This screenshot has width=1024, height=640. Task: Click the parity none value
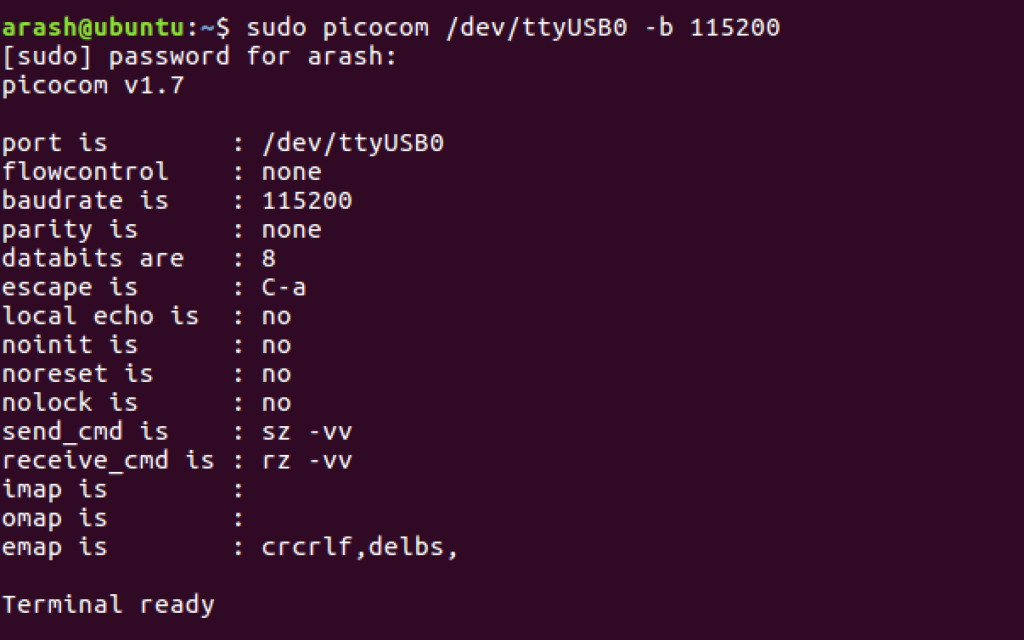tap(291, 229)
